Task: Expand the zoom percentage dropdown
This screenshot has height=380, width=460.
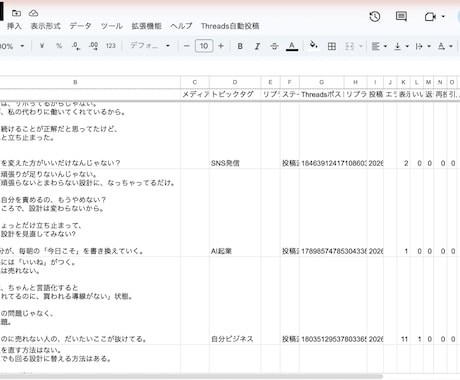Action: (x=22, y=46)
